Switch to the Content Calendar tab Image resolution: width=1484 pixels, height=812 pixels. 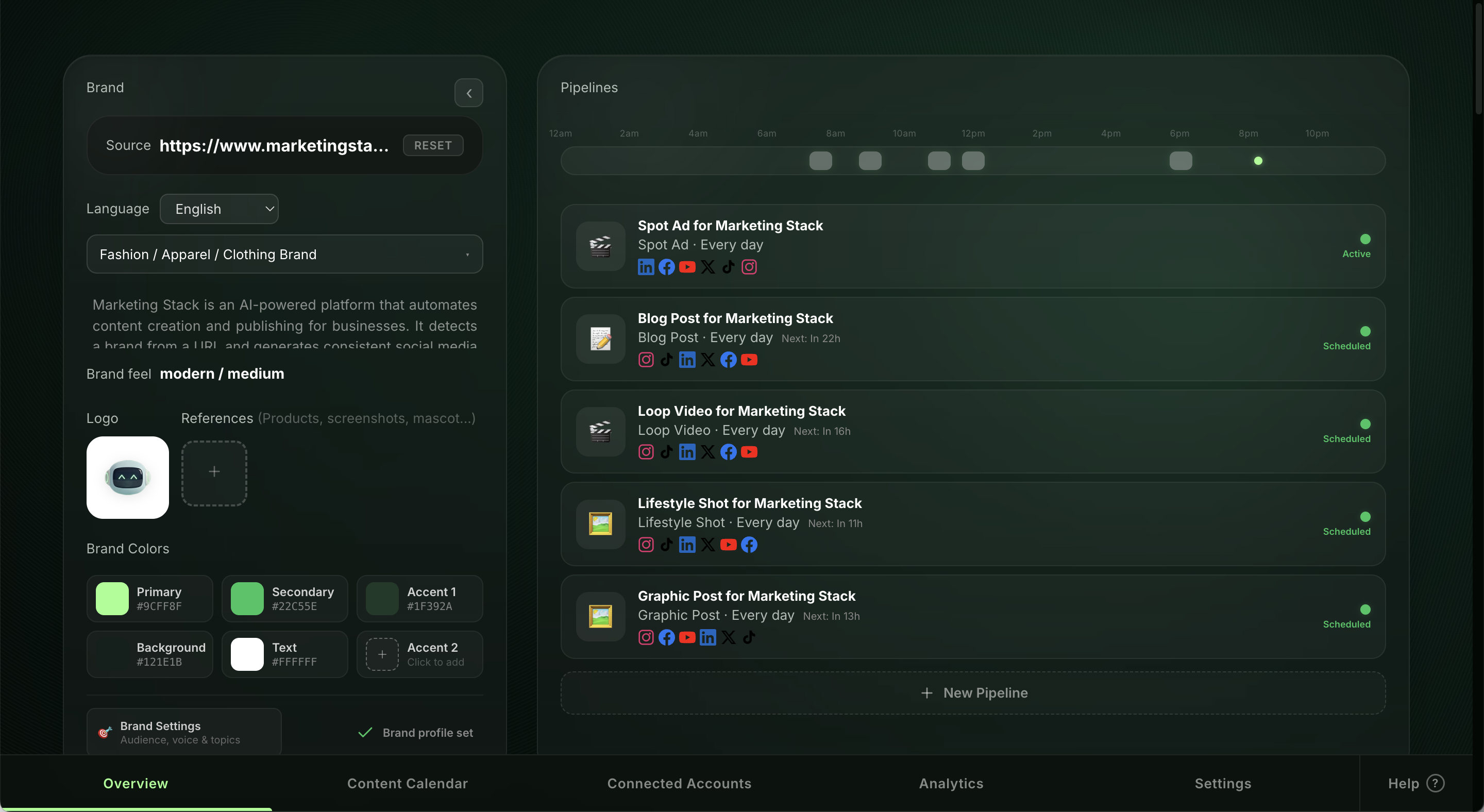pos(407,783)
